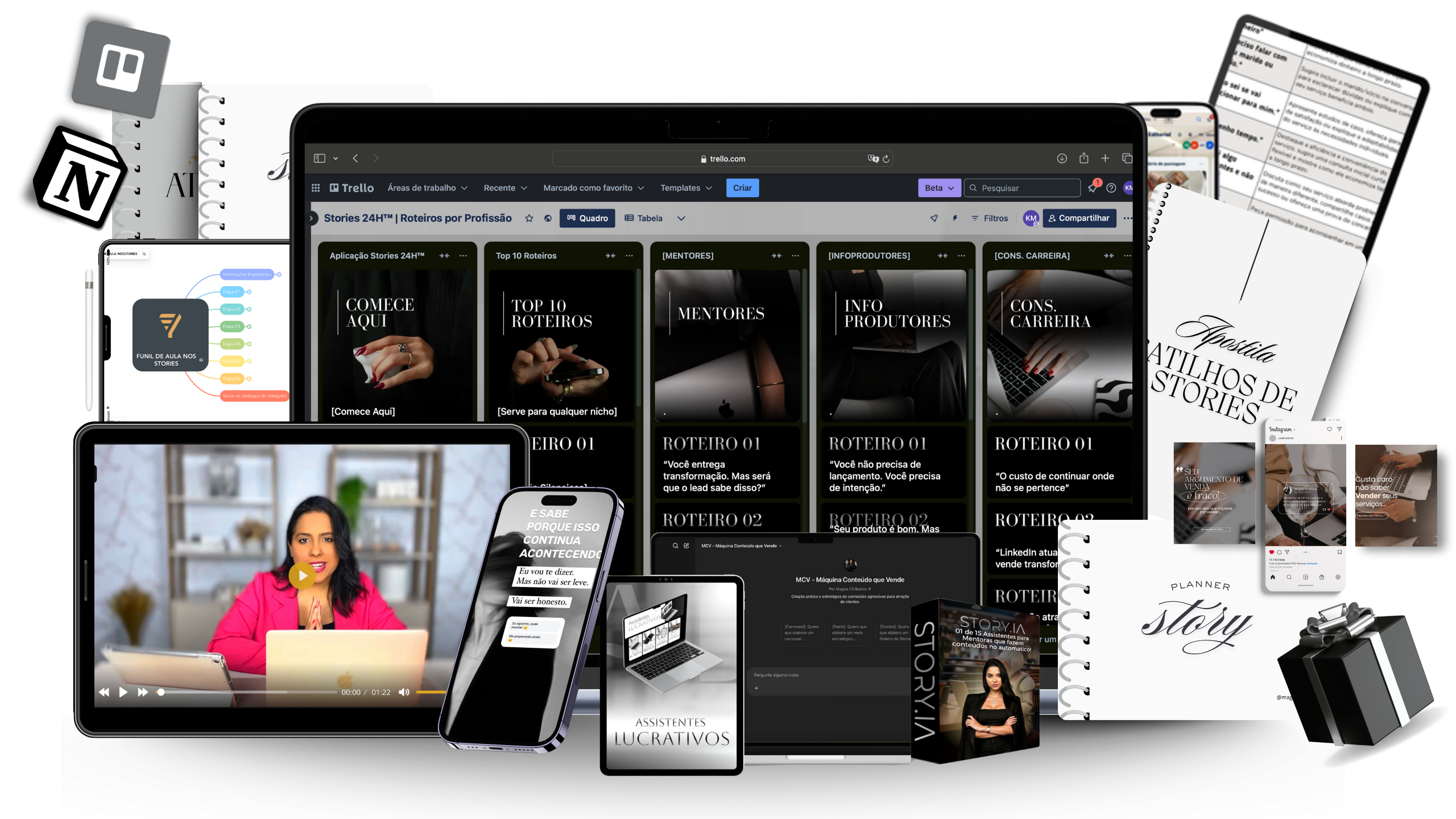1456x819 pixels.
Task: Open the power-ups rocket icon
Action: [x=934, y=218]
